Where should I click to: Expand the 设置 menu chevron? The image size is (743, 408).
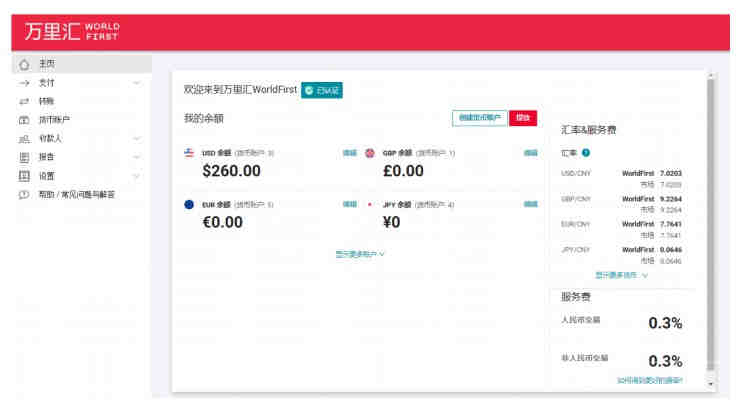point(136,176)
